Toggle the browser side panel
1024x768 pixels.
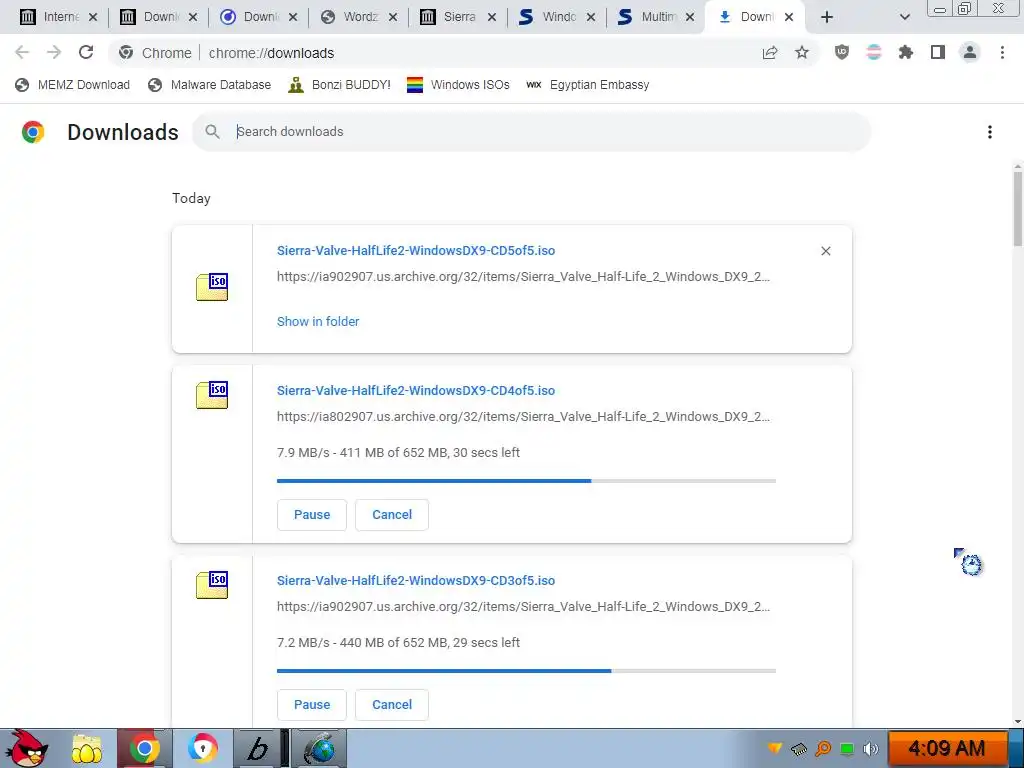coord(938,52)
